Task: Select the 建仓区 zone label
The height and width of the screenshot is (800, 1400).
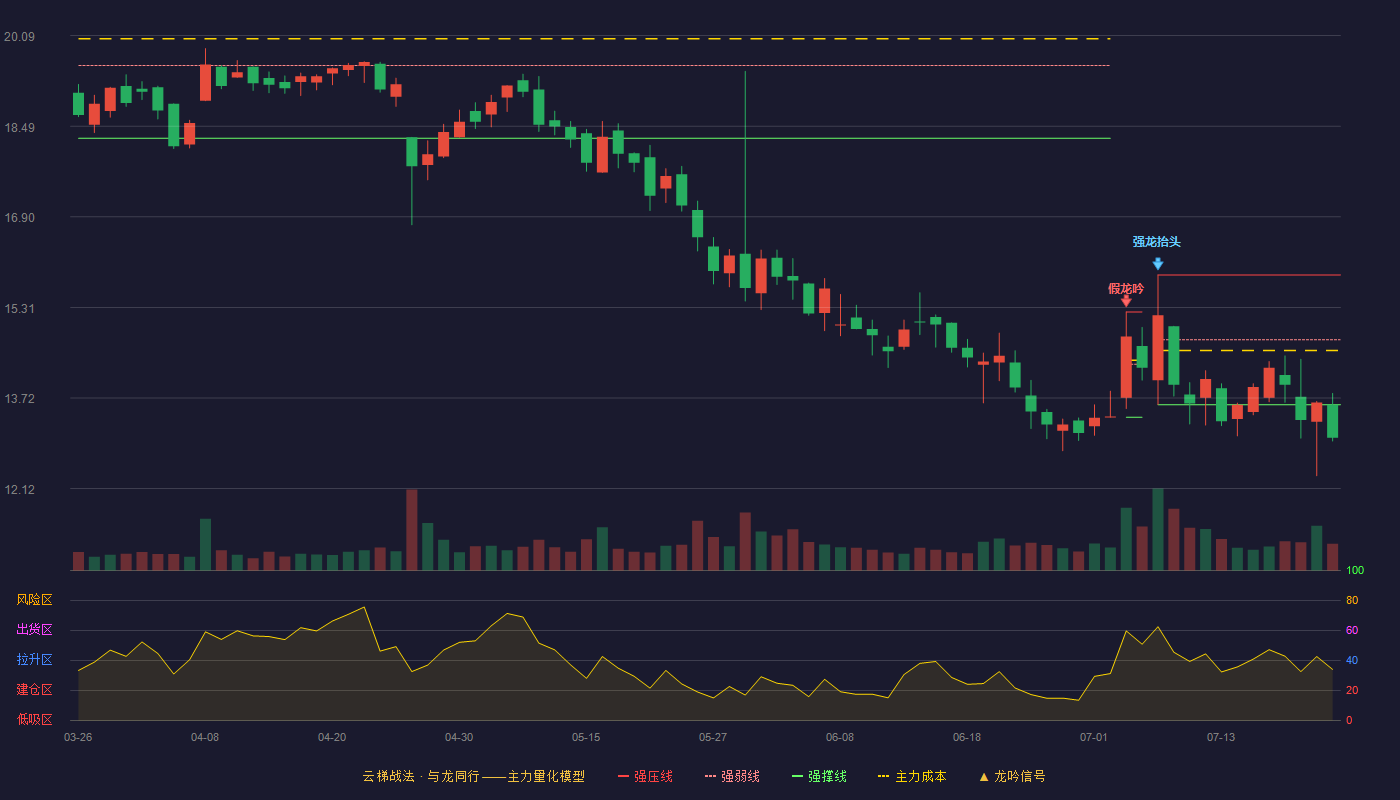Action: click(34, 690)
